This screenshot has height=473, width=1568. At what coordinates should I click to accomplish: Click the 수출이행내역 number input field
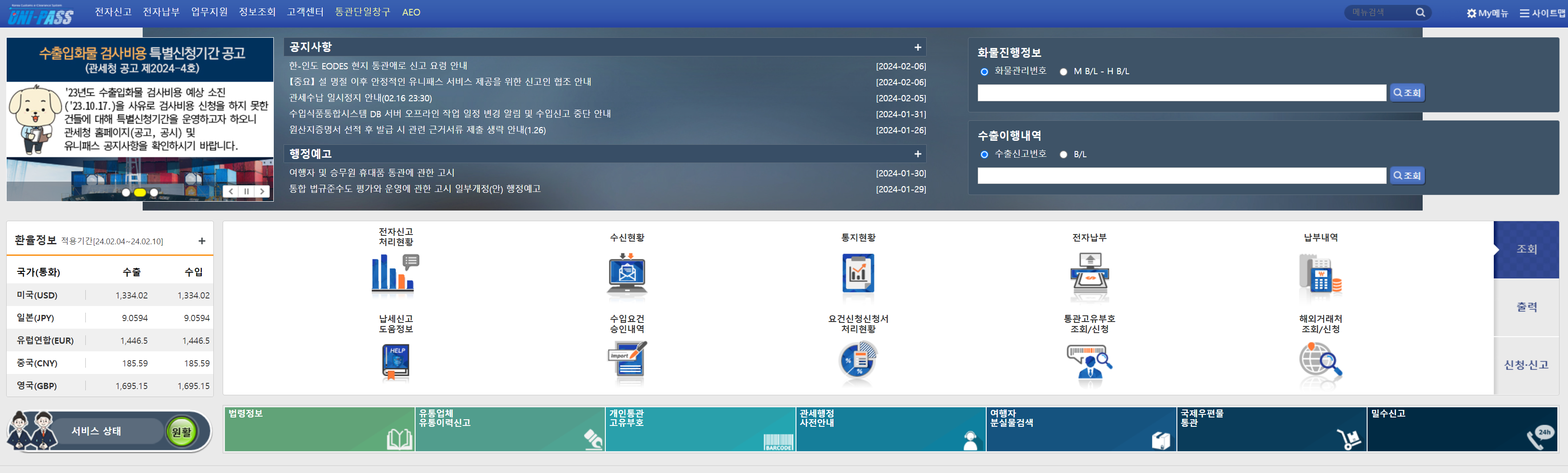(1182, 176)
